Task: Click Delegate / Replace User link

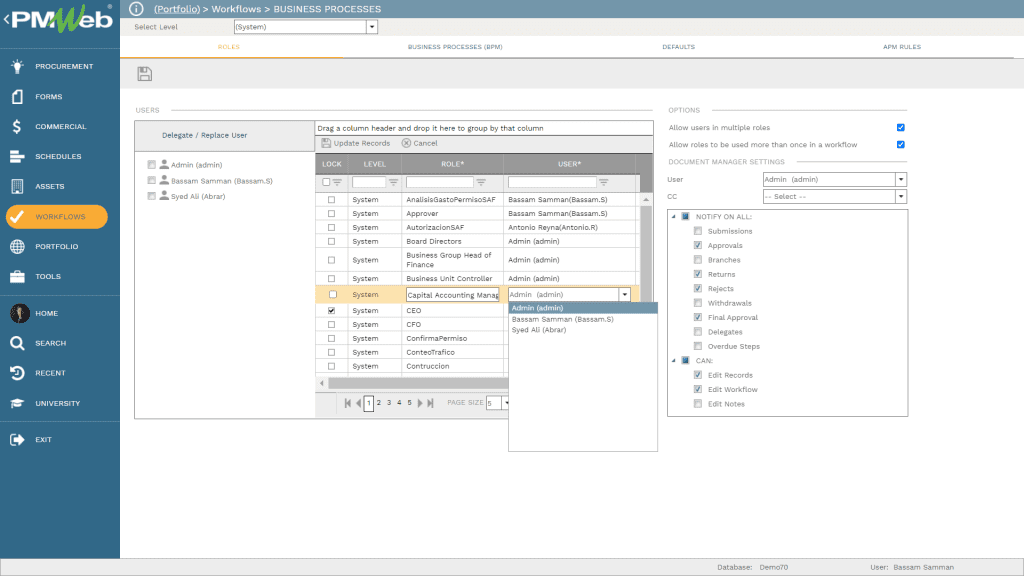Action: (204, 135)
